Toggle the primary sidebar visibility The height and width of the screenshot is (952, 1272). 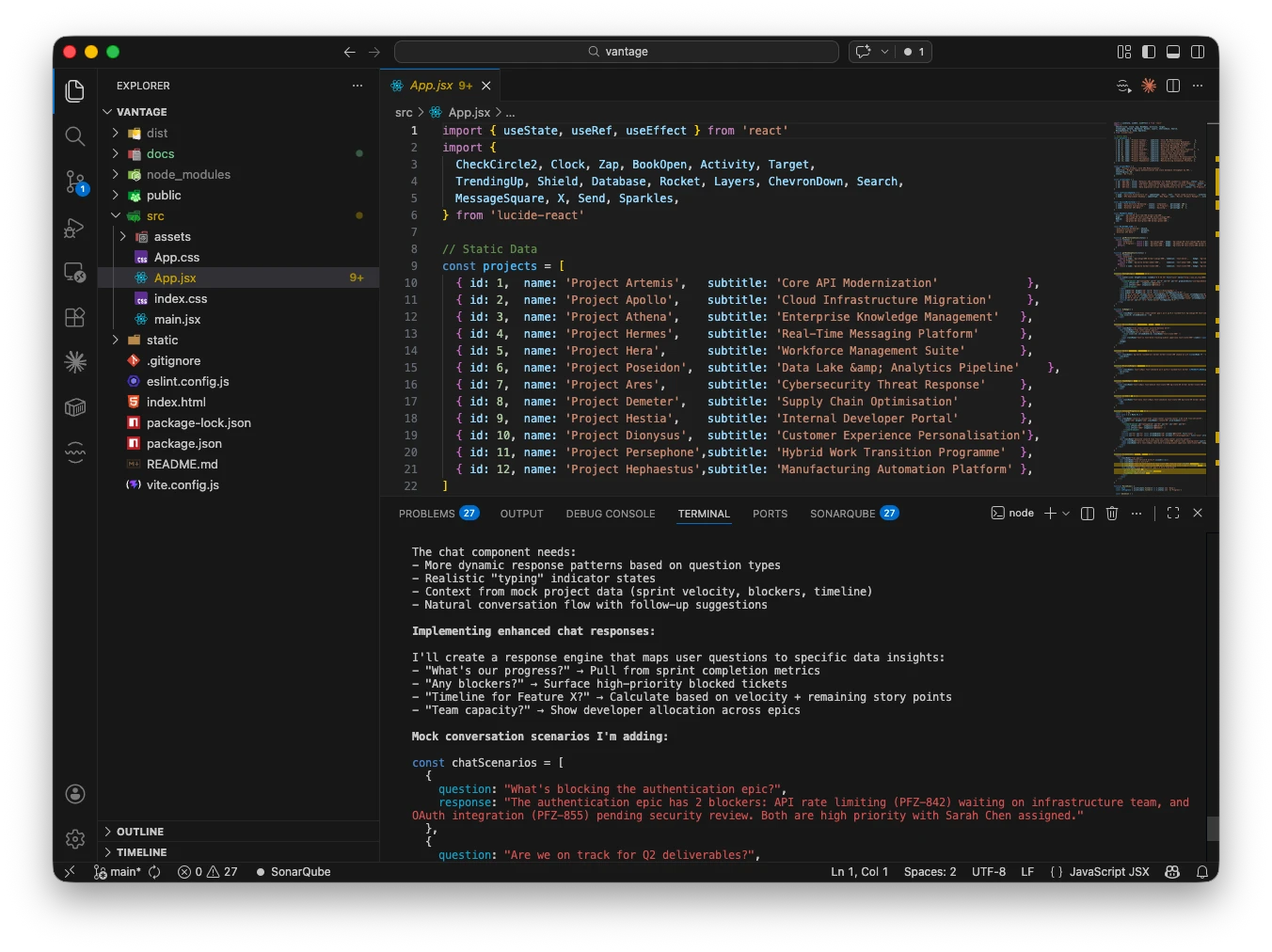click(x=1149, y=52)
